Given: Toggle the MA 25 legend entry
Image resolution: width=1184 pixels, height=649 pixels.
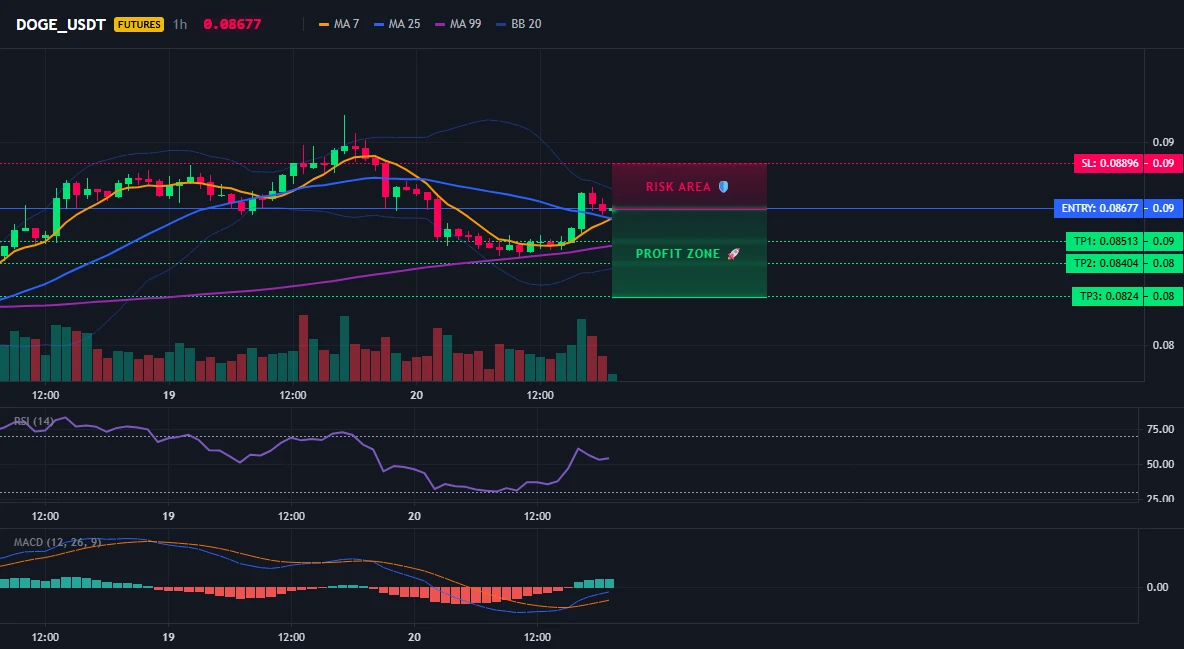Looking at the screenshot, I should pyautogui.click(x=397, y=24).
